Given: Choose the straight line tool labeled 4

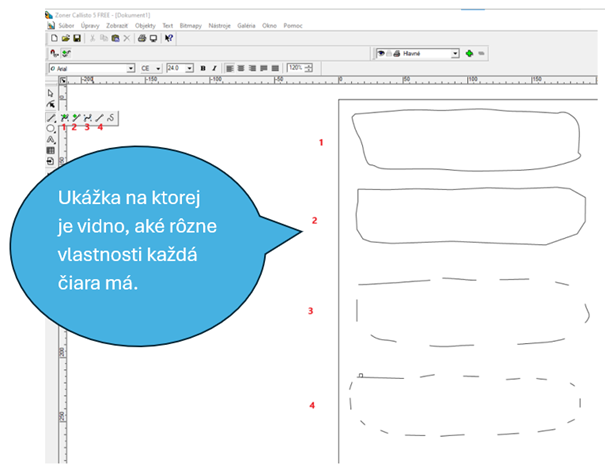Looking at the screenshot, I should [99, 117].
